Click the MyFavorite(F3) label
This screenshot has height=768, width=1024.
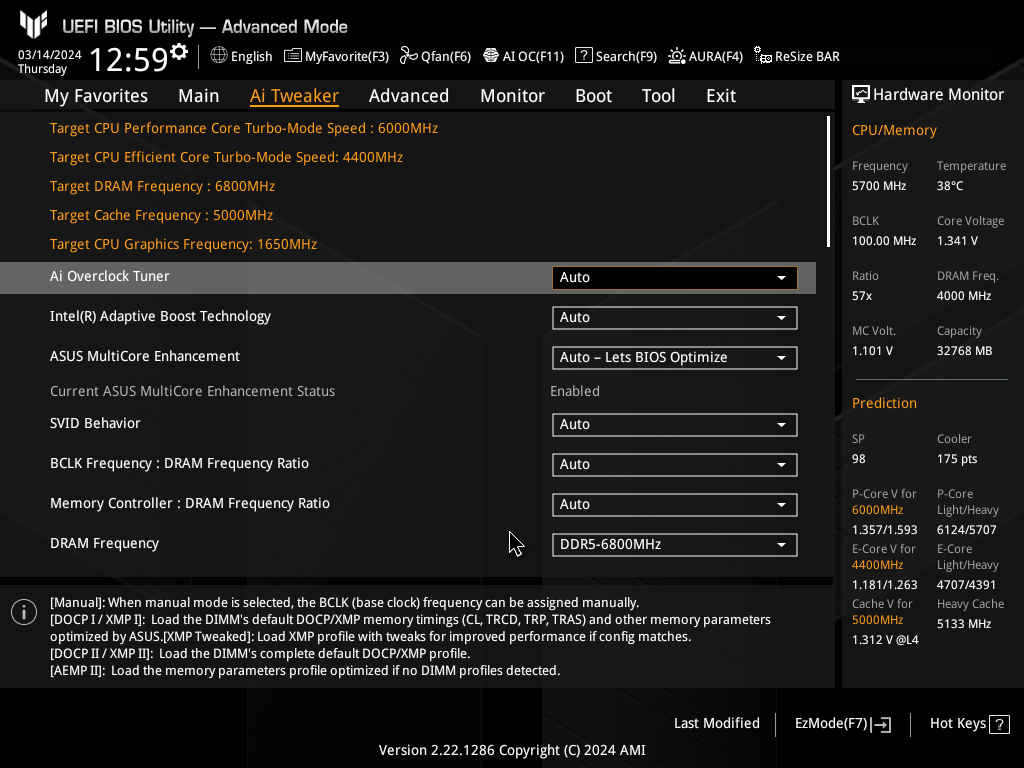[x=347, y=57]
